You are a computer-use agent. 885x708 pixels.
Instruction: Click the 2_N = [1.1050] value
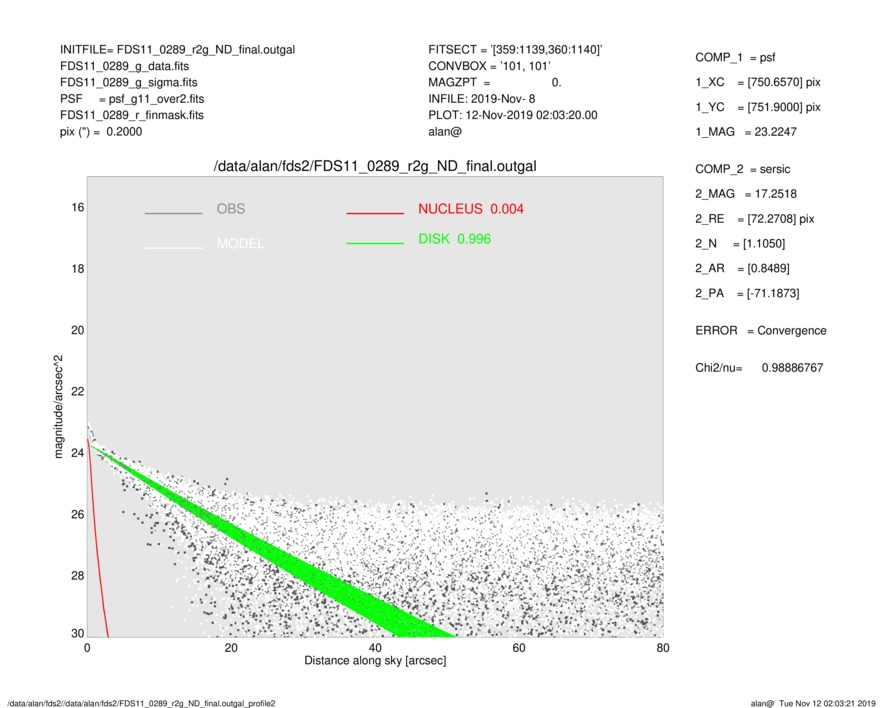[740, 244]
